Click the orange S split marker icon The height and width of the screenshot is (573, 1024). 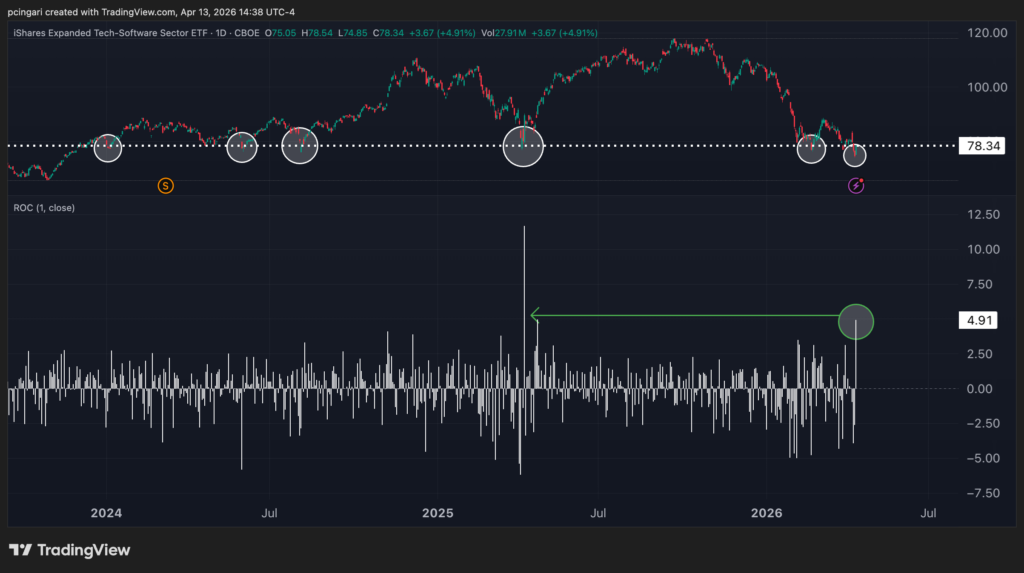click(x=166, y=185)
